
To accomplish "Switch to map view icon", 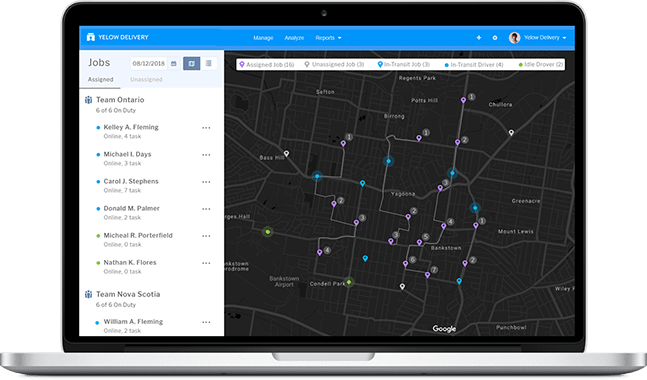I will (x=191, y=64).
